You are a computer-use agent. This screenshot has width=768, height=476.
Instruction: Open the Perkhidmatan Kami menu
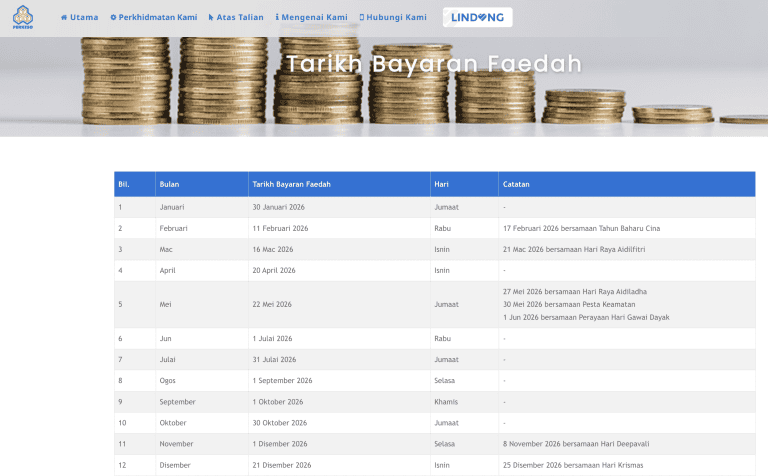(x=158, y=17)
